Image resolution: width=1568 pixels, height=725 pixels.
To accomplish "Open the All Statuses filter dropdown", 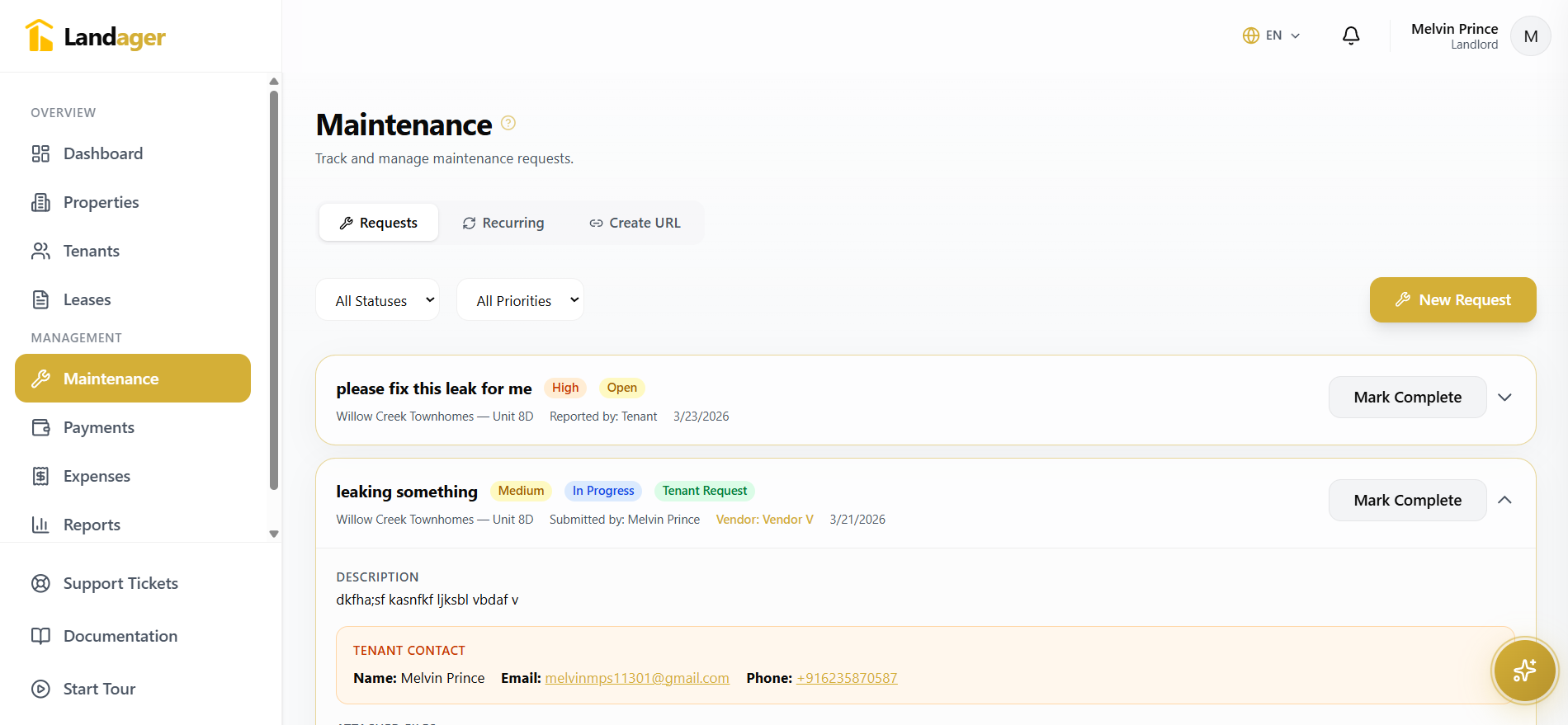I will (x=378, y=300).
